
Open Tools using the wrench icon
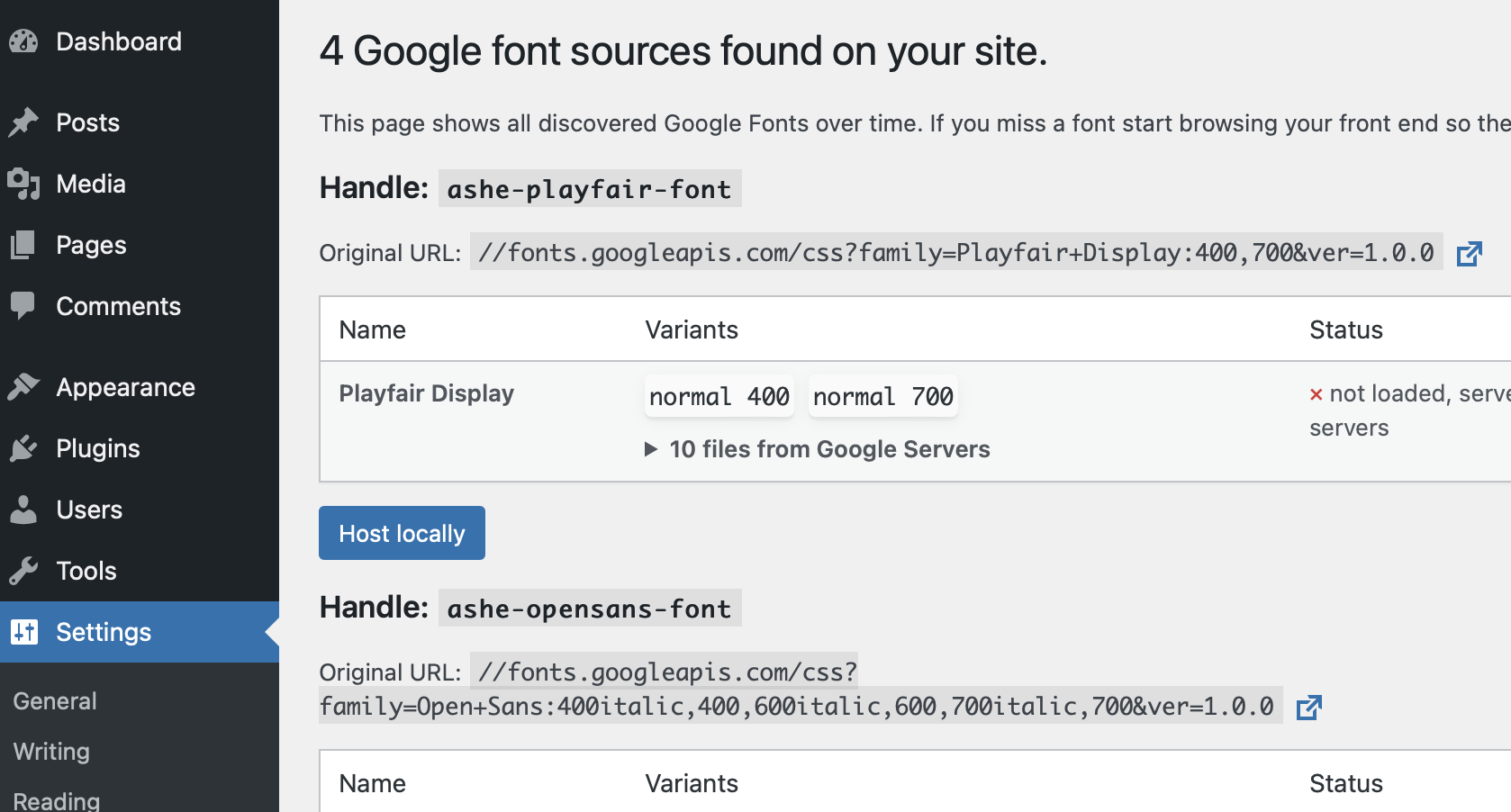(25, 570)
